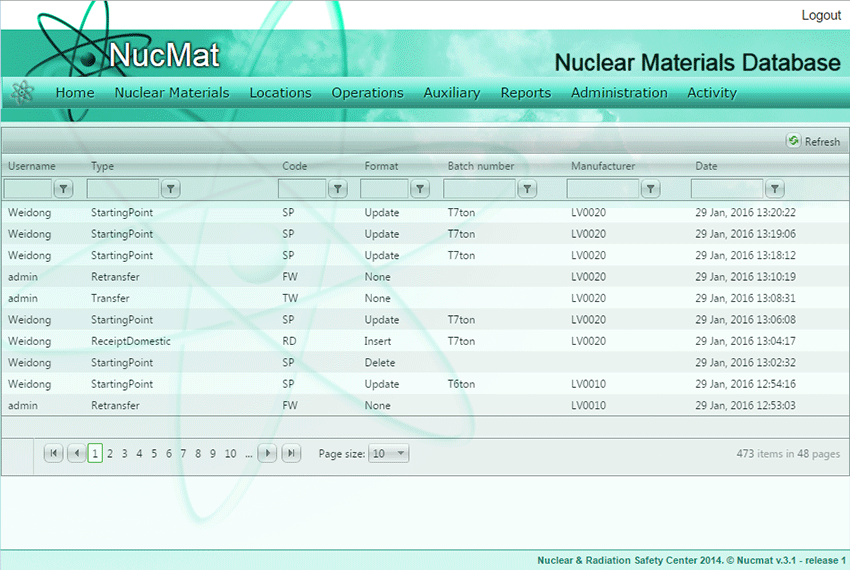Screen dimensions: 850x570
Task: Click the Code column filter icon
Action: tap(338, 188)
